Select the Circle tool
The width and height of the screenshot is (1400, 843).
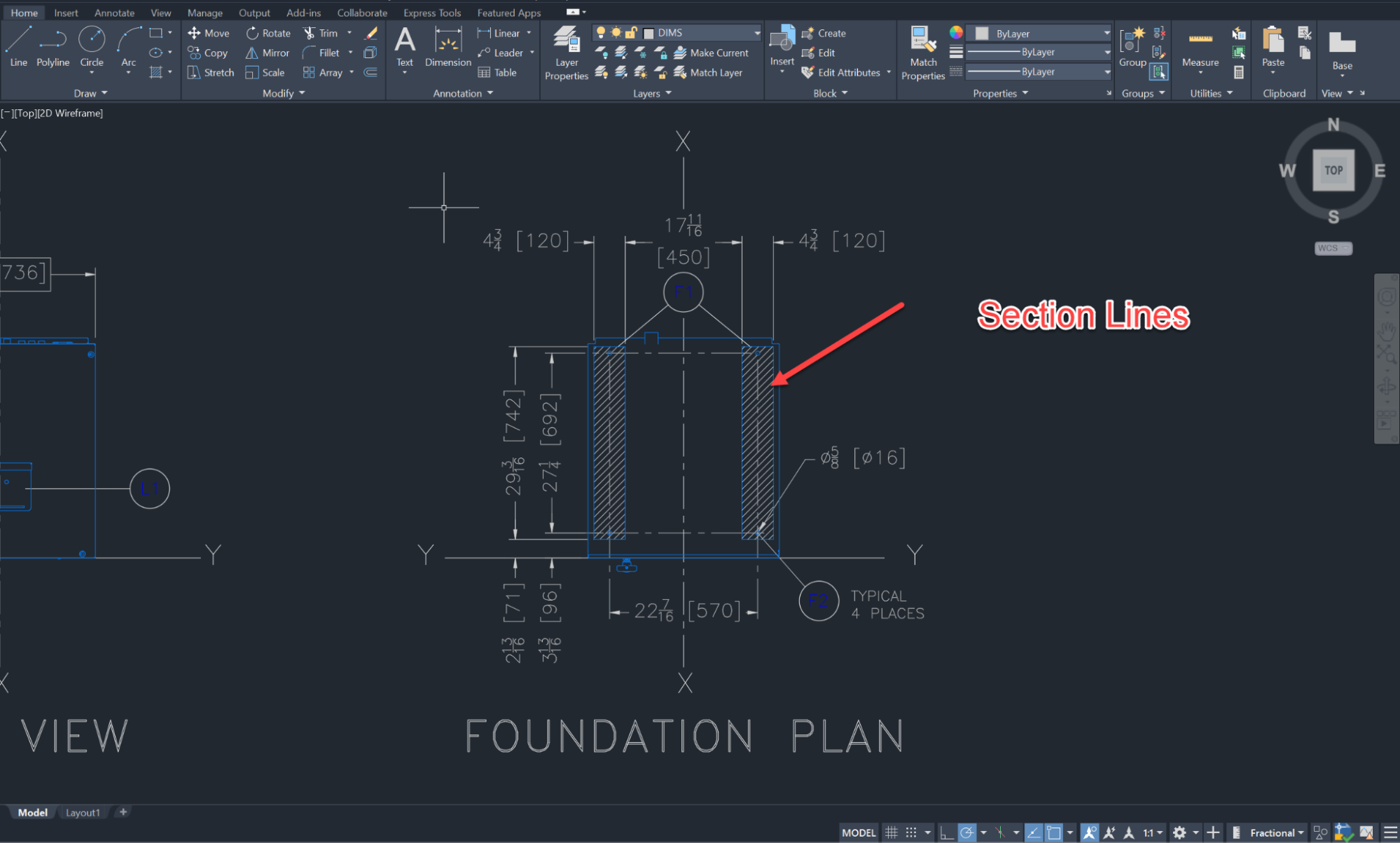pyautogui.click(x=92, y=46)
